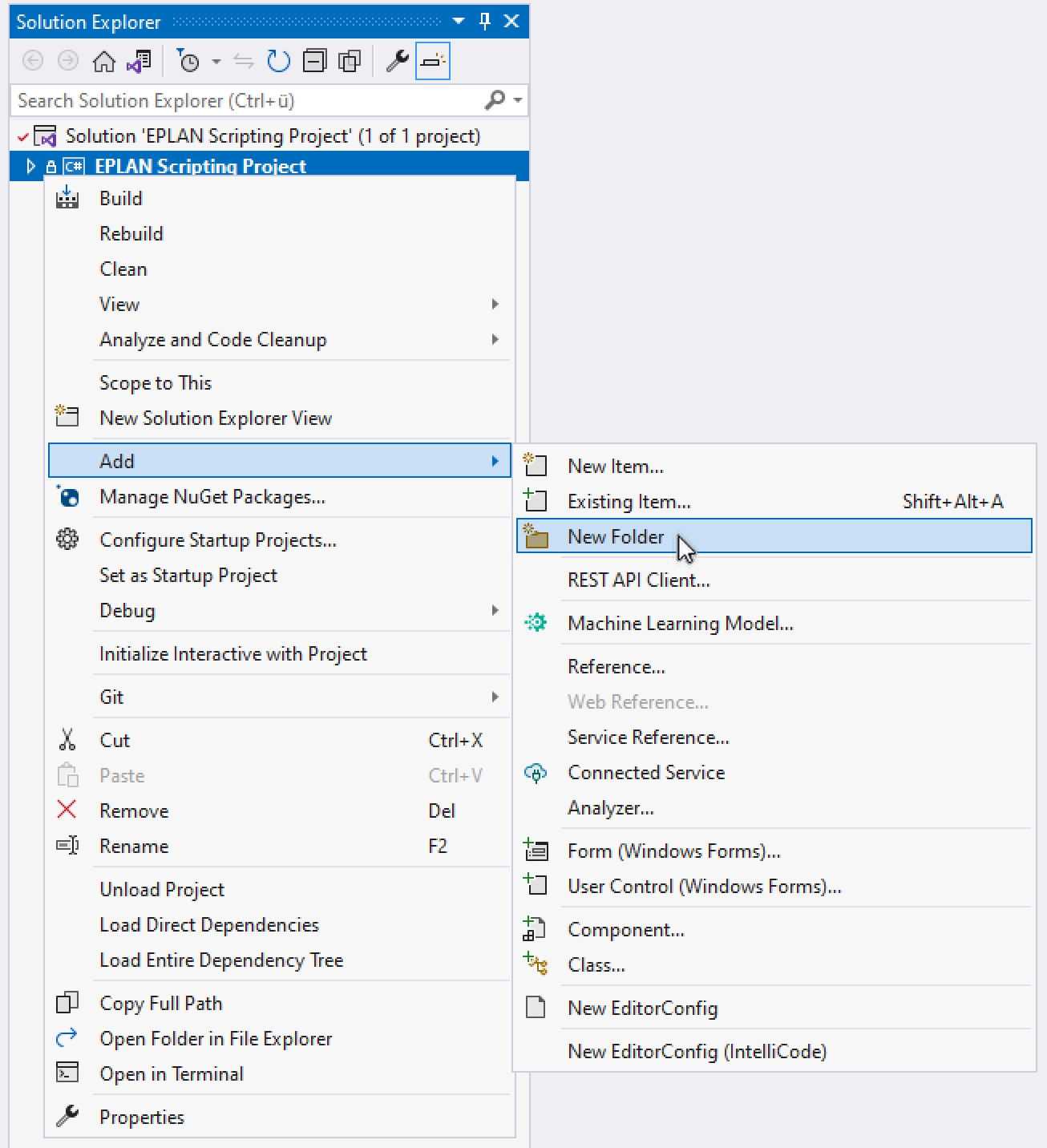This screenshot has height=1148, width=1047.
Task: Click the Back arrow in Solution Explorer toolbar
Action: tap(33, 61)
